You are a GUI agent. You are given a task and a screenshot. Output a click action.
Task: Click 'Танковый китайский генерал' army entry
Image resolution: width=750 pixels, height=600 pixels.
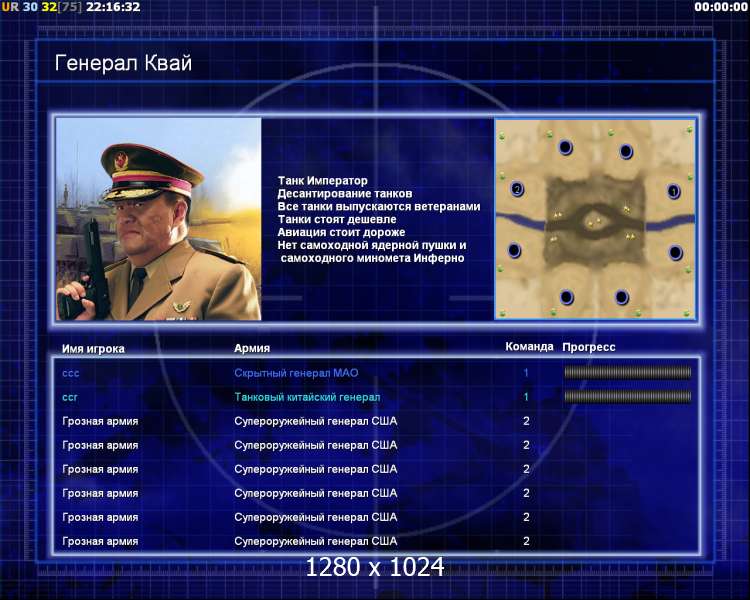pos(307,397)
